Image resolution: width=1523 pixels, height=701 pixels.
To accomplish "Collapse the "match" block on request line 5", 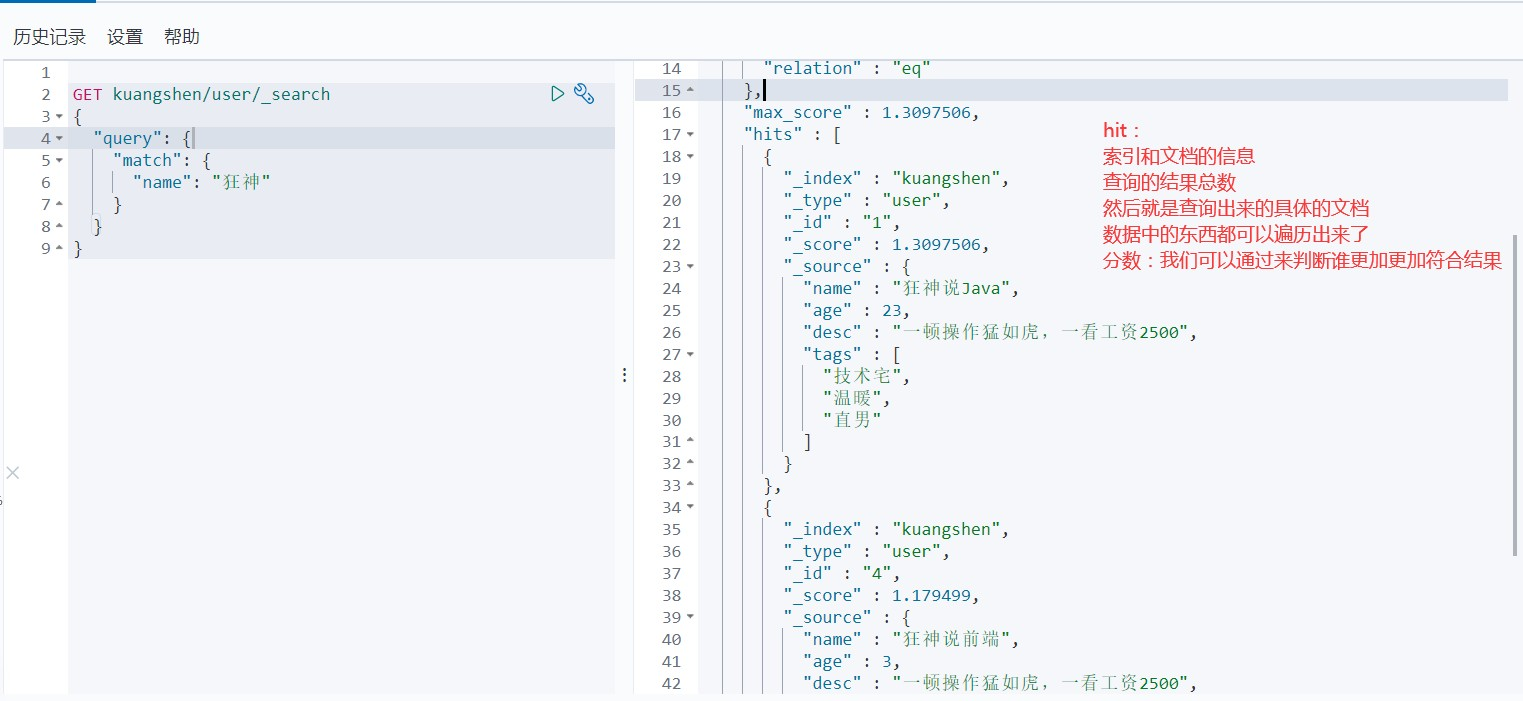I will [x=59, y=160].
